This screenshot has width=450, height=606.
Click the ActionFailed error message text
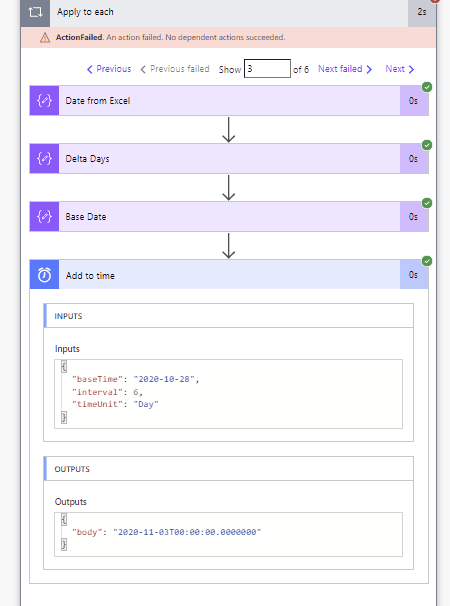tap(170, 37)
